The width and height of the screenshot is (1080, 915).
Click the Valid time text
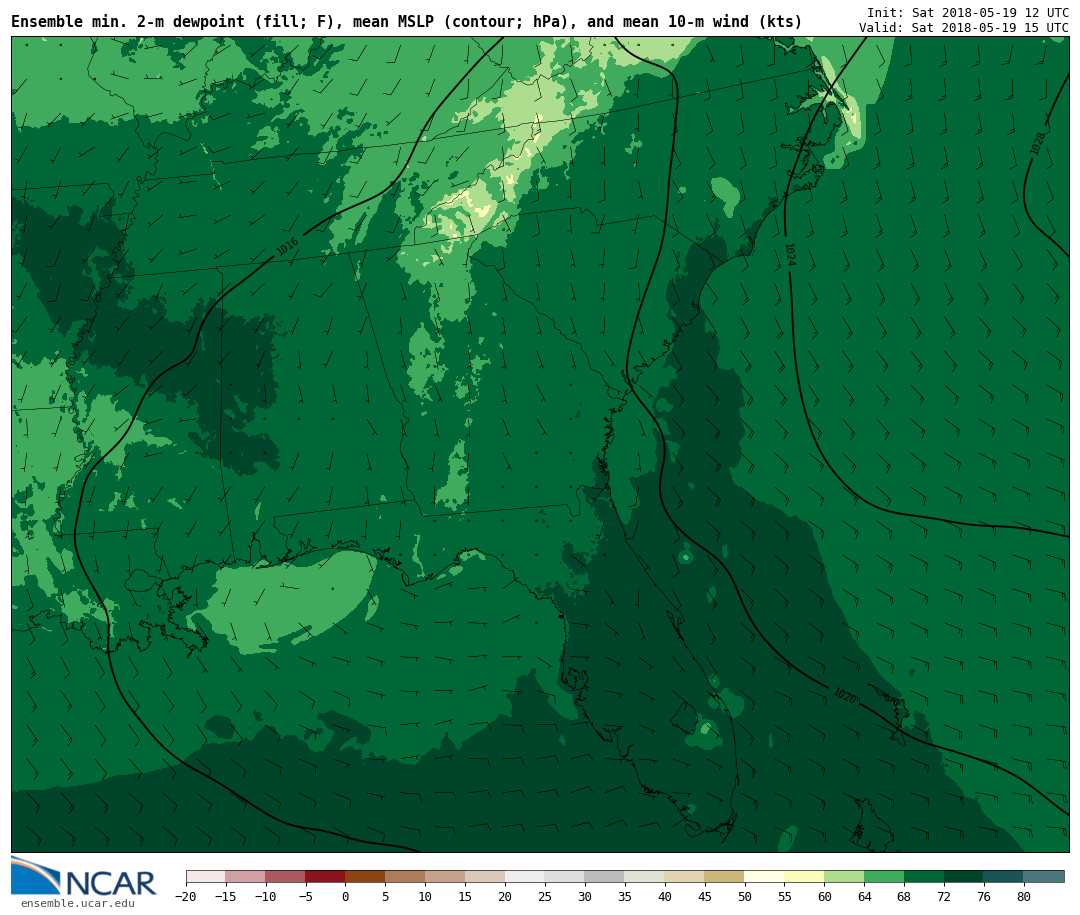963,28
